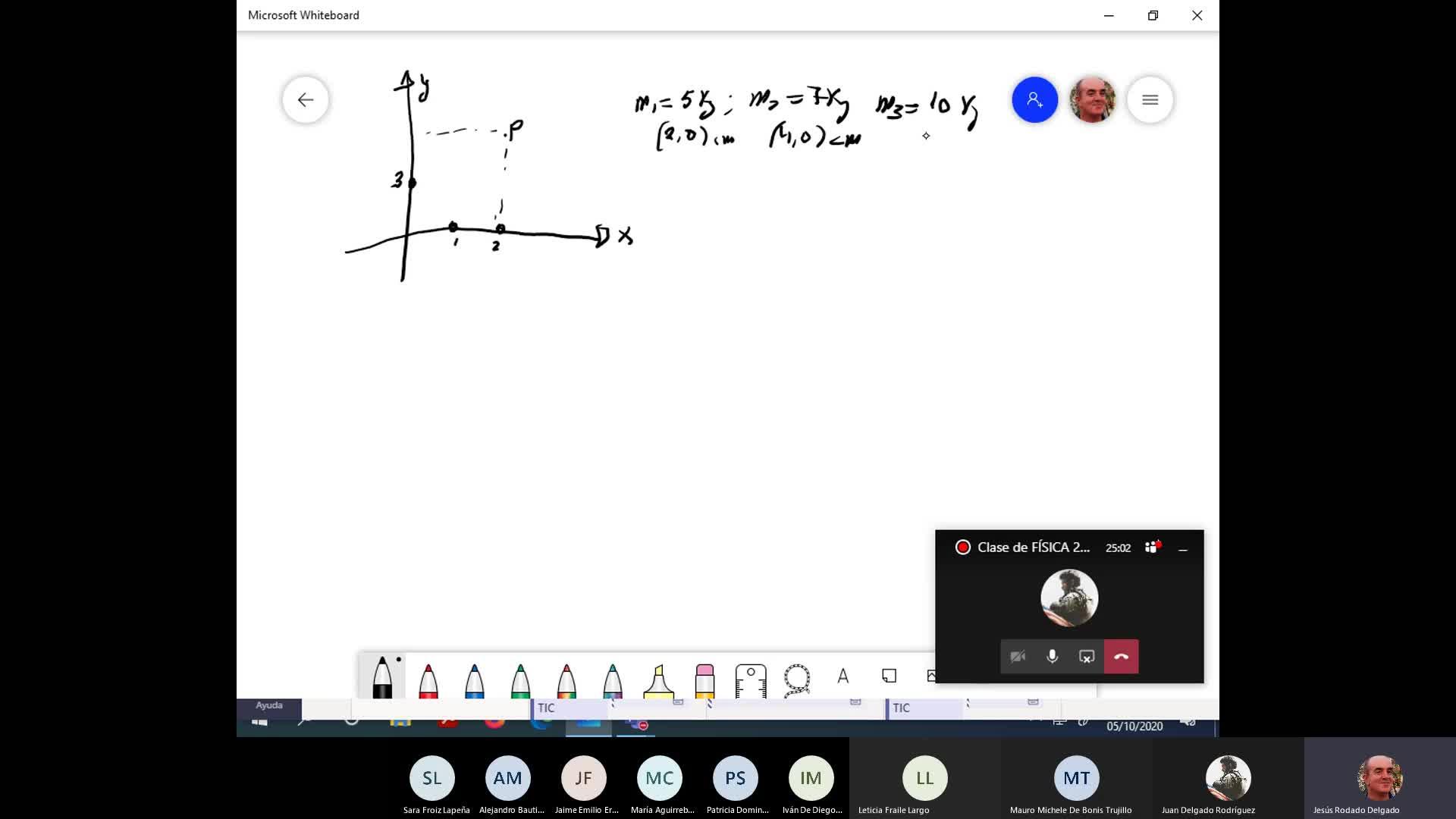1456x819 pixels.
Task: Toggle the camera in Teams call
Action: click(x=1018, y=657)
